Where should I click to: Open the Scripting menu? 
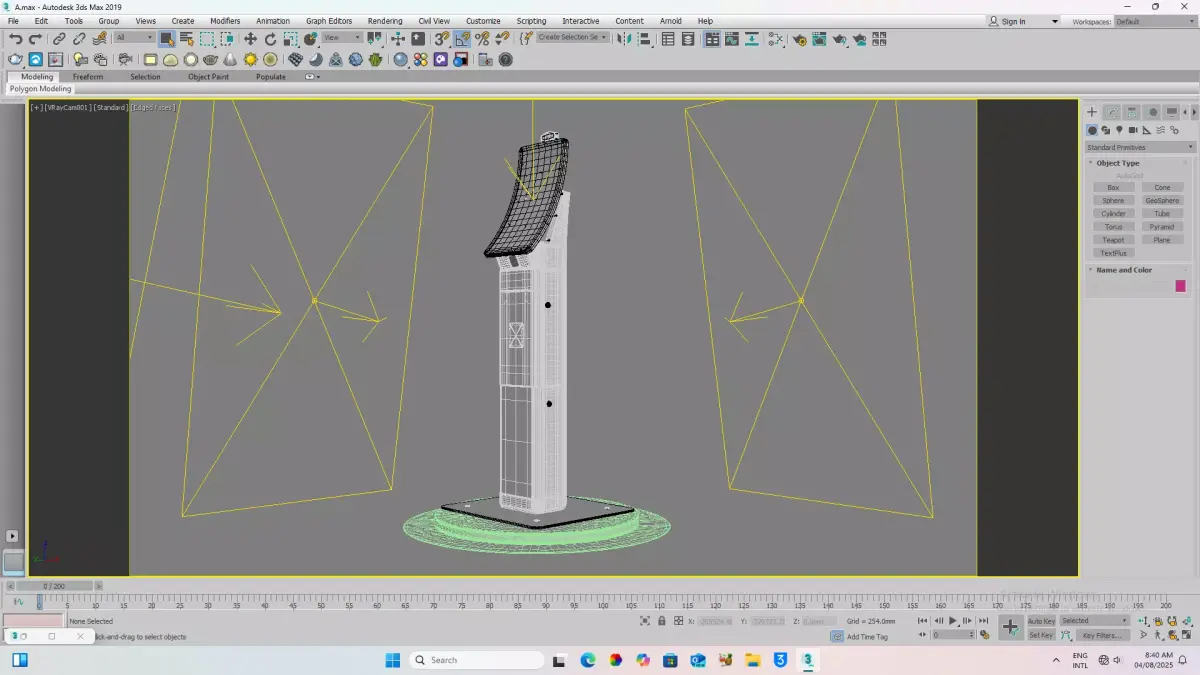(531, 21)
